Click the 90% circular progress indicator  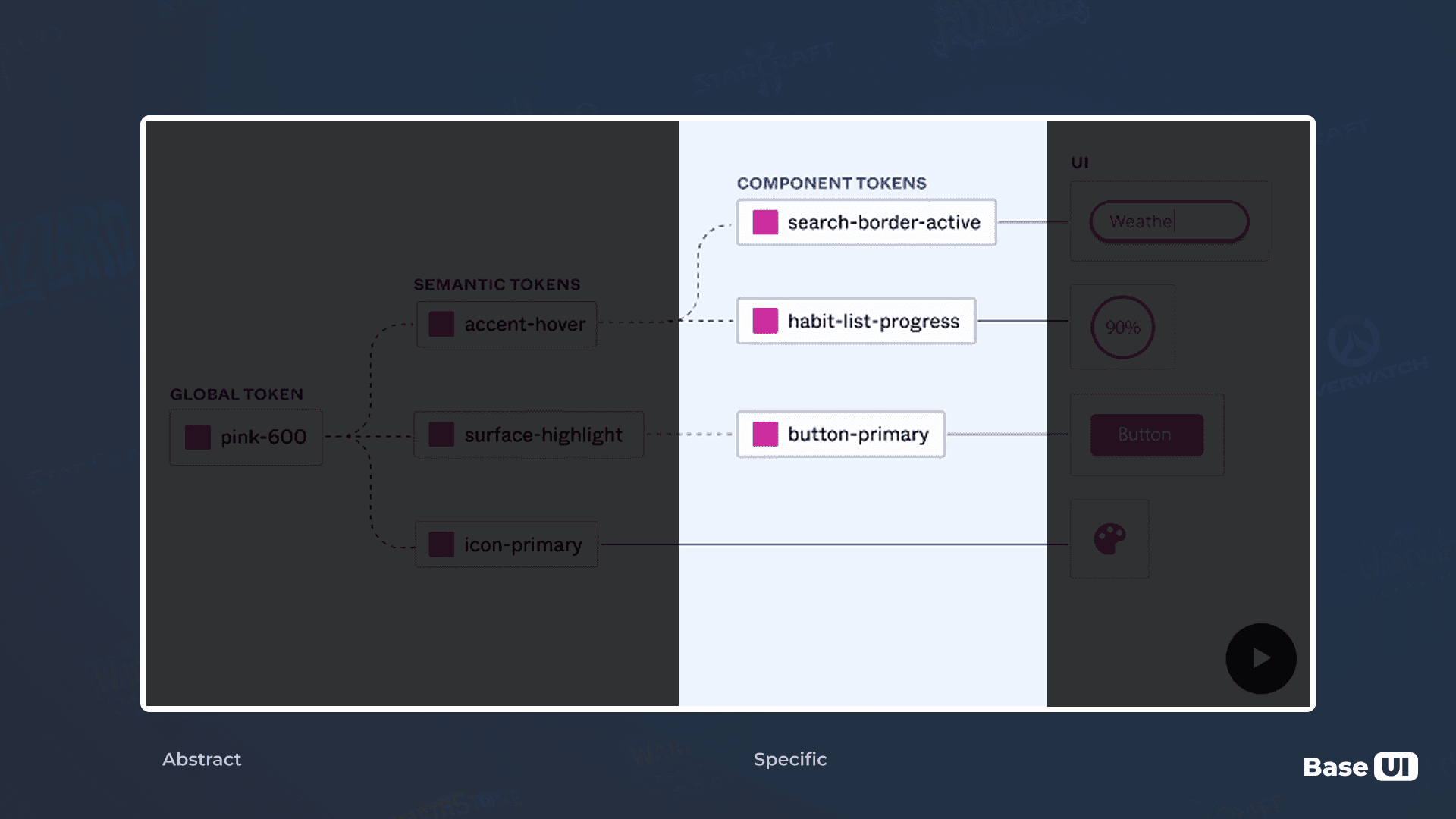(1122, 327)
